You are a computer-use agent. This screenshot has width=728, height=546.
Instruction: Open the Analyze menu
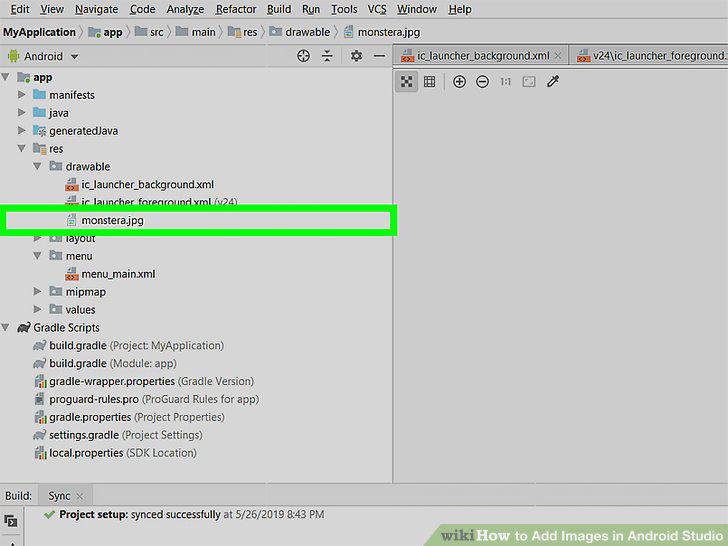(185, 9)
